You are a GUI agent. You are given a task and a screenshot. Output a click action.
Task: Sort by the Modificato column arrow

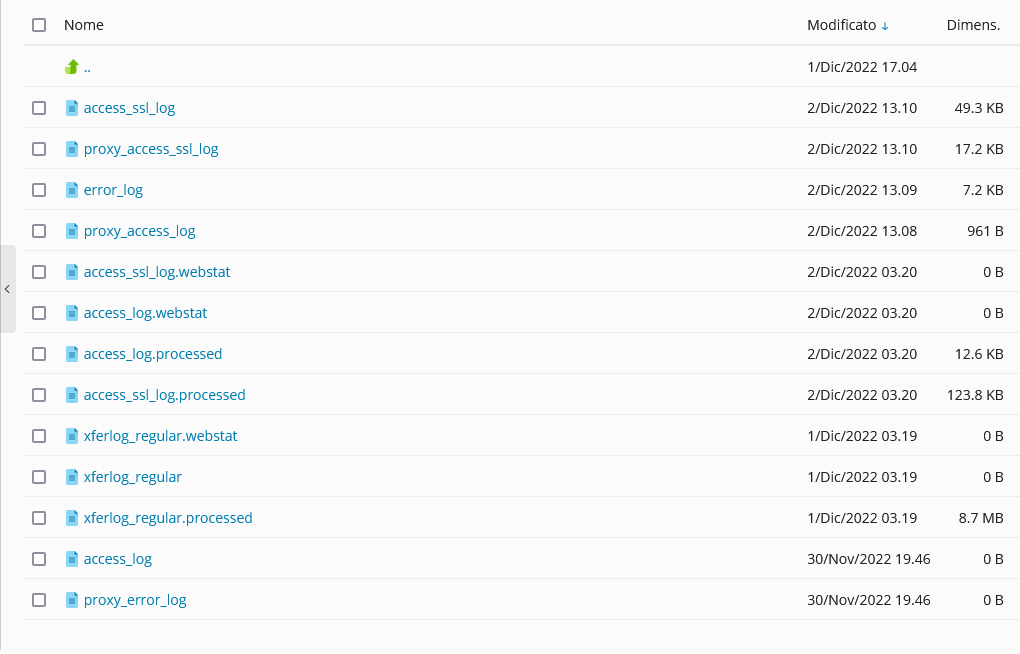click(885, 26)
